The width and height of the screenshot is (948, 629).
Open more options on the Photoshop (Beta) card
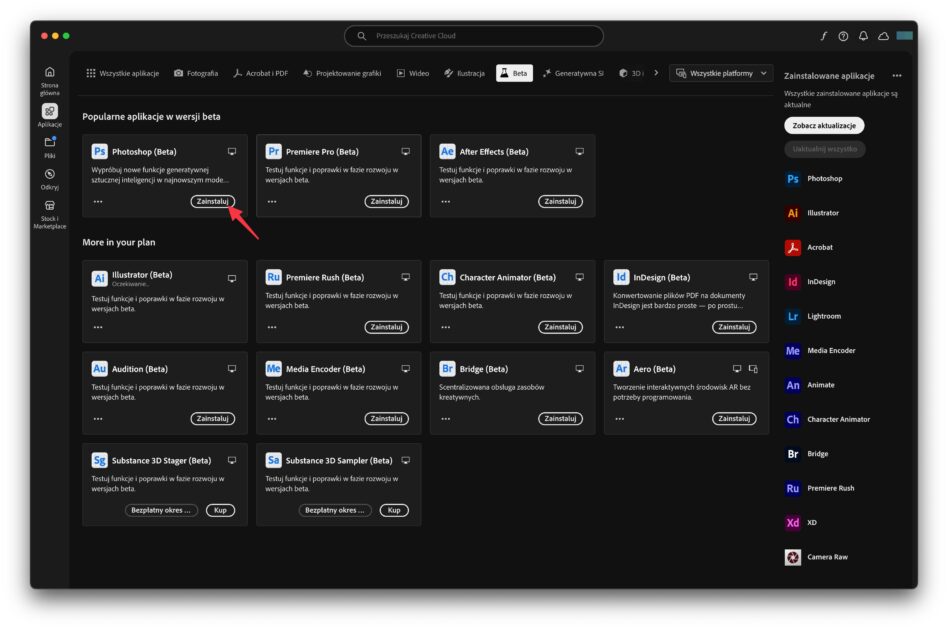(98, 201)
